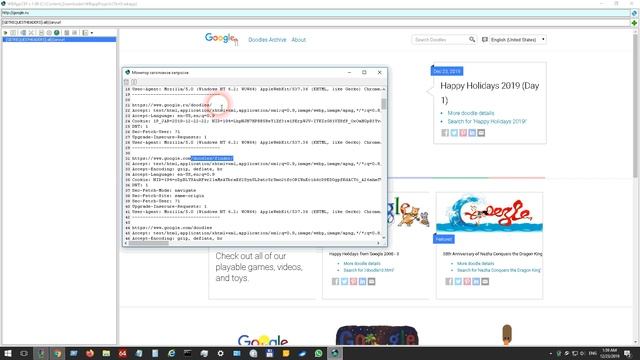Share Happy Holidays 2019 doodle on Twitter
This screenshot has width=640, height=360.
(x=454, y=133)
